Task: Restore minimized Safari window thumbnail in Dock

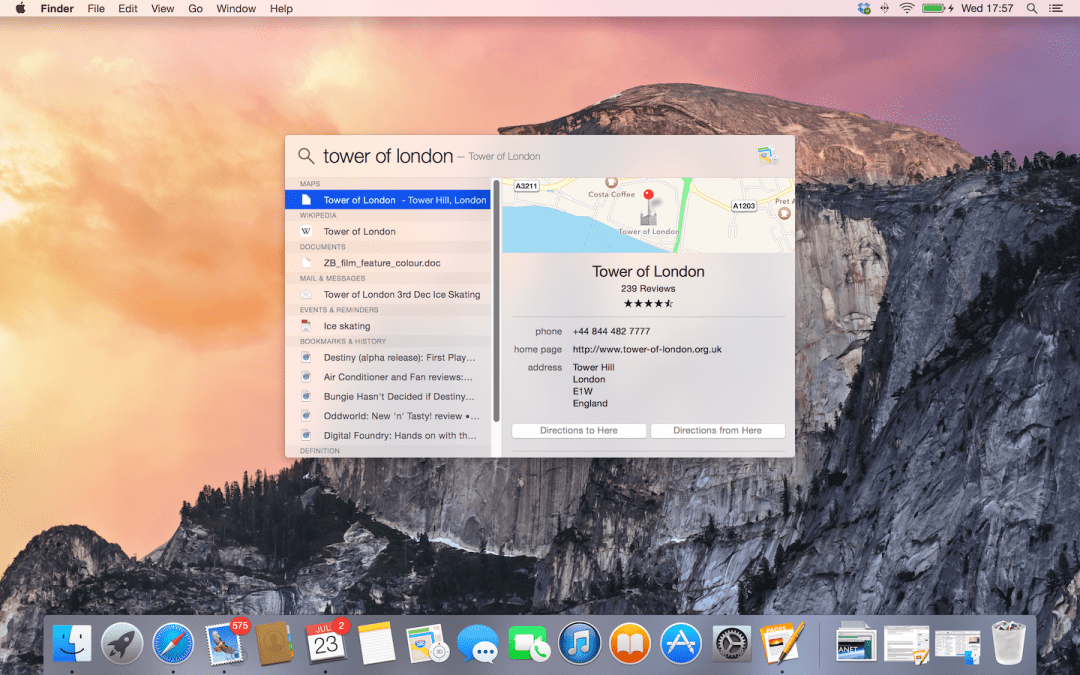Action: pyautogui.click(x=856, y=643)
